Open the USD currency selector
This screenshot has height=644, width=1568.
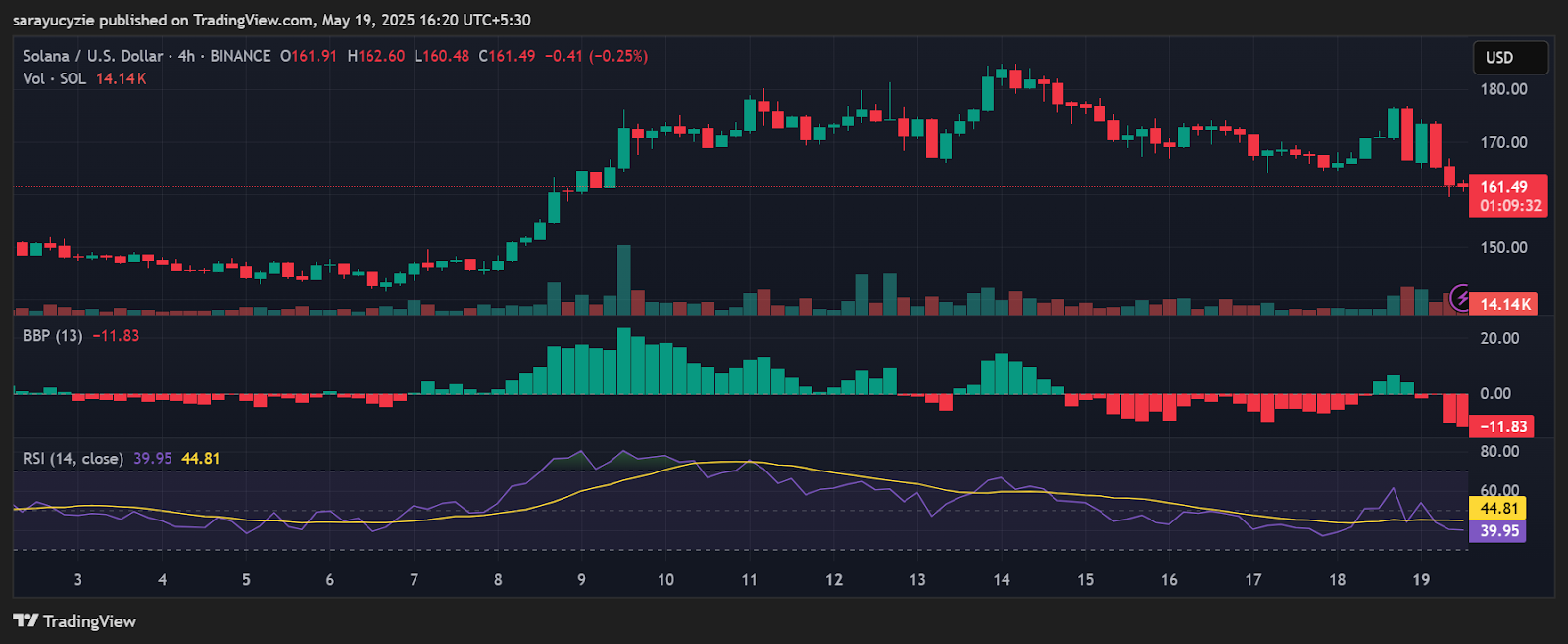(x=1510, y=58)
